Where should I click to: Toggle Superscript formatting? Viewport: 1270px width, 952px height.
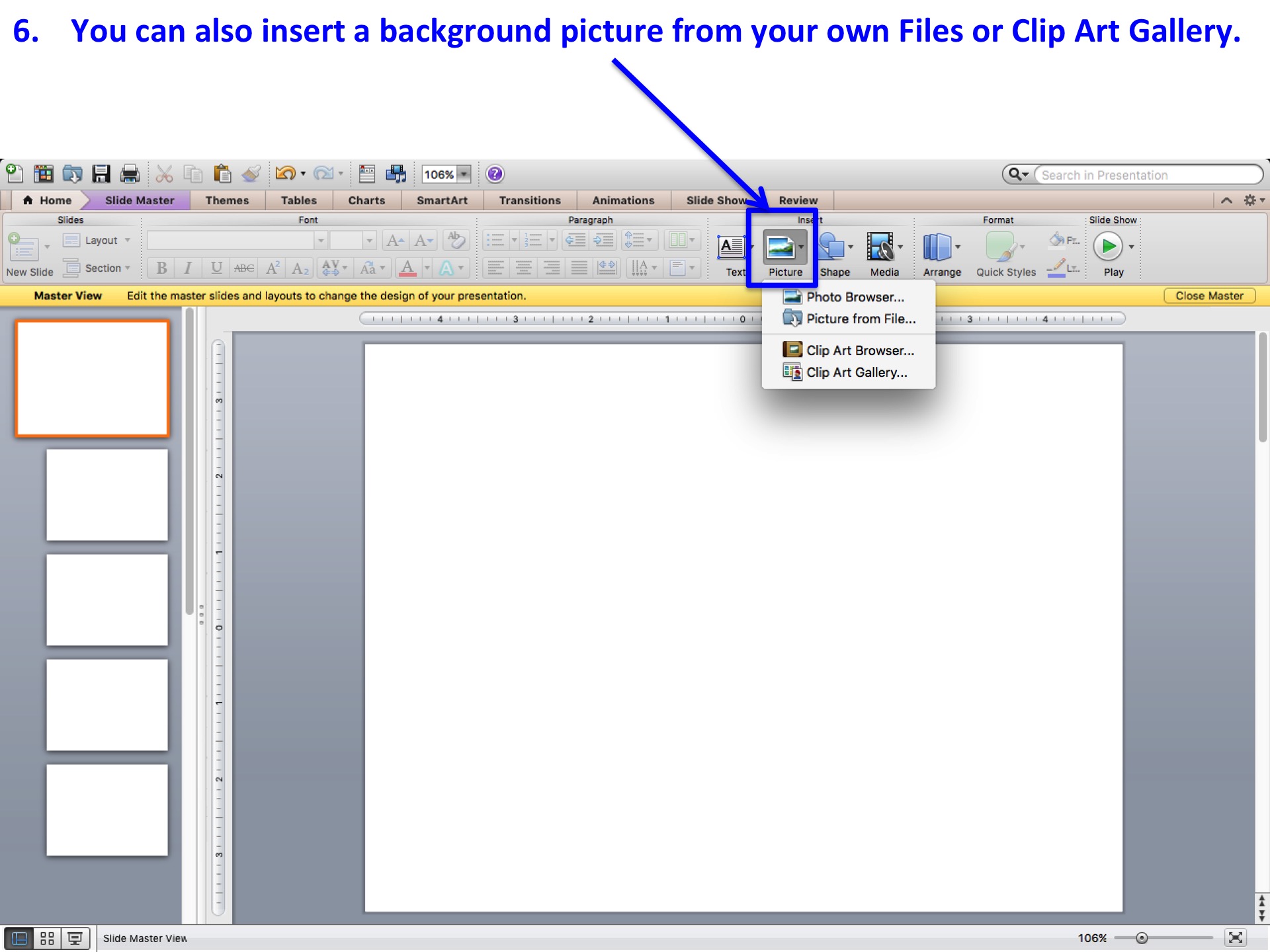pyautogui.click(x=273, y=268)
